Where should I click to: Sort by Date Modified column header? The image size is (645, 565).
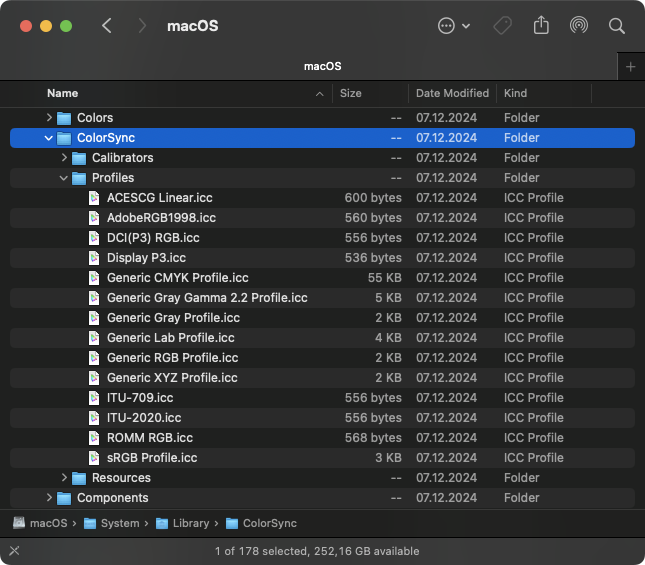tap(452, 93)
